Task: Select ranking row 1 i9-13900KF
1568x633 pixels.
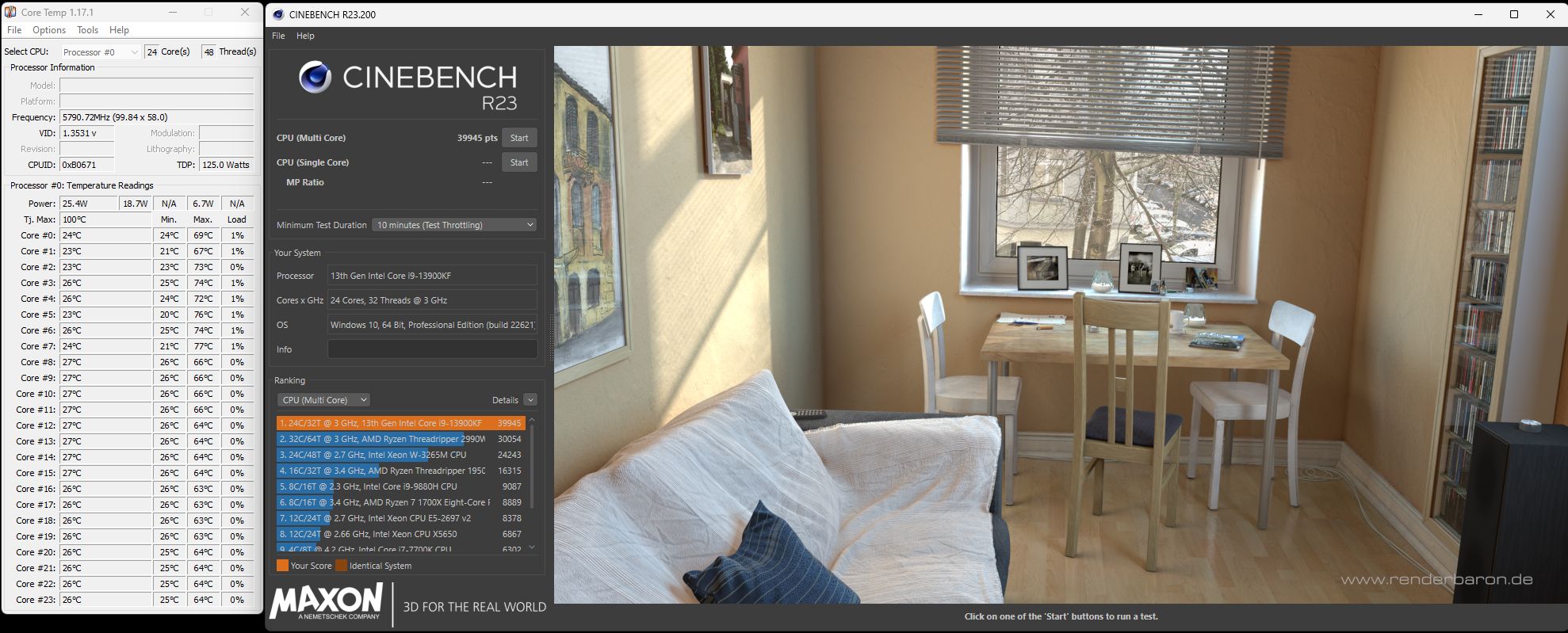Action: pyautogui.click(x=400, y=423)
